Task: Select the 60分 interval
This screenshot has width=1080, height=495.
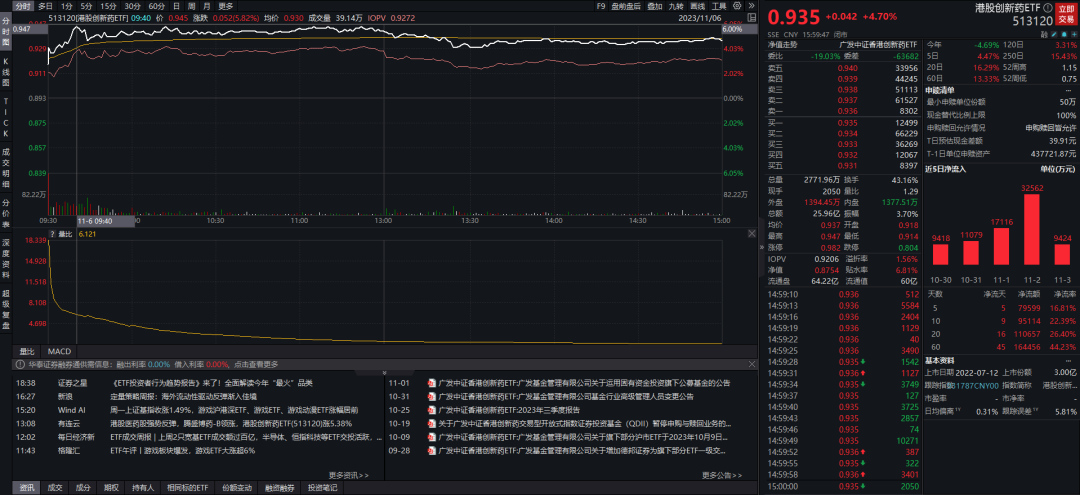Action: pyautogui.click(x=156, y=6)
